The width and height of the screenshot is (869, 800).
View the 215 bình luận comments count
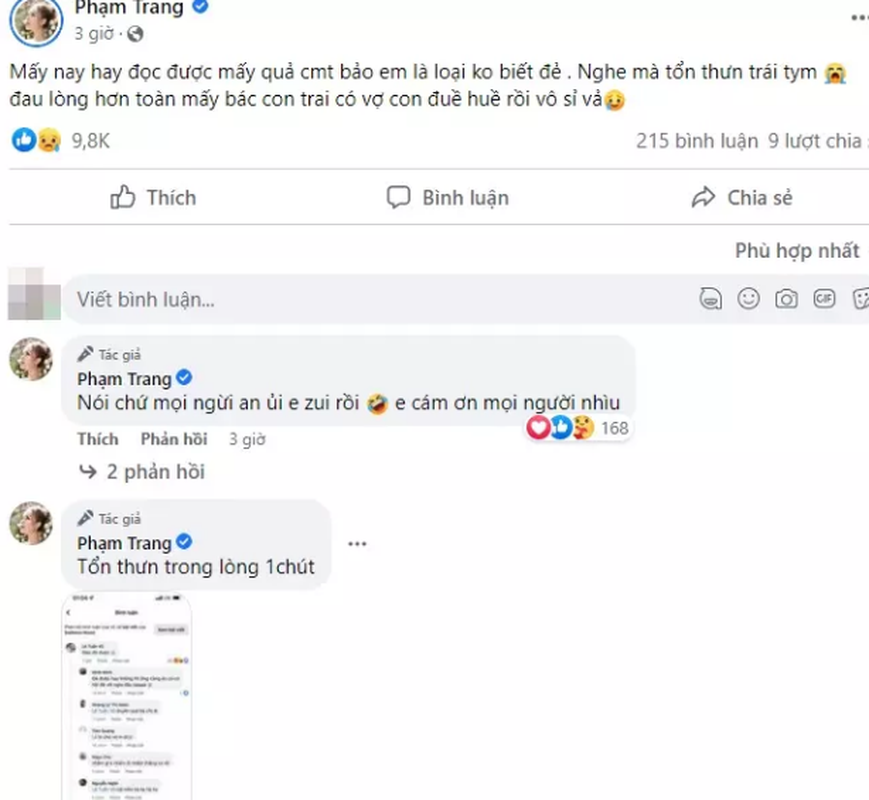click(697, 141)
